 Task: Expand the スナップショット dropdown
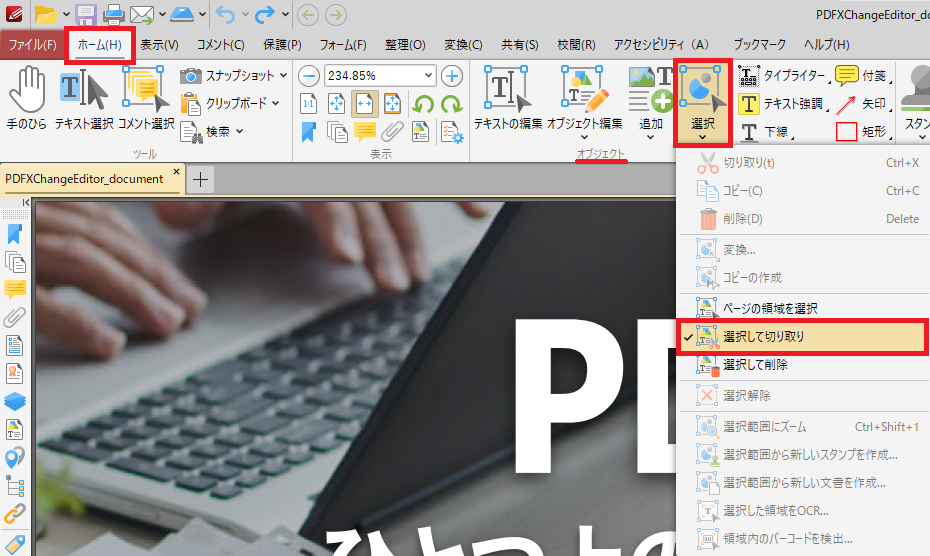tap(284, 75)
